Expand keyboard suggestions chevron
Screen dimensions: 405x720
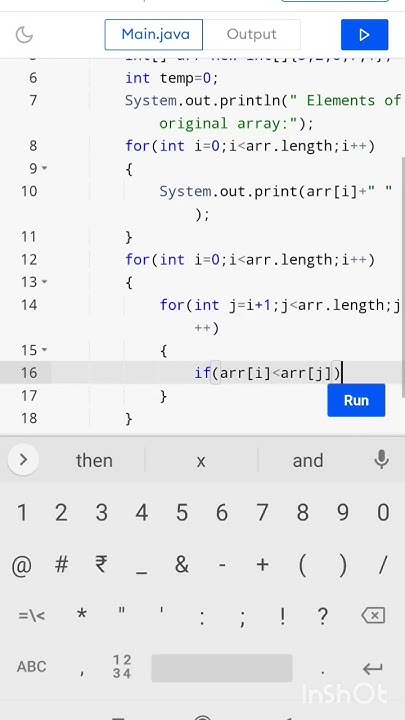point(23,459)
